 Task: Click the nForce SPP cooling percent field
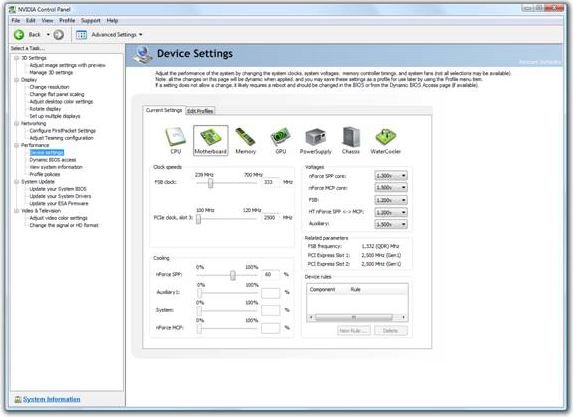pyautogui.click(x=271, y=274)
